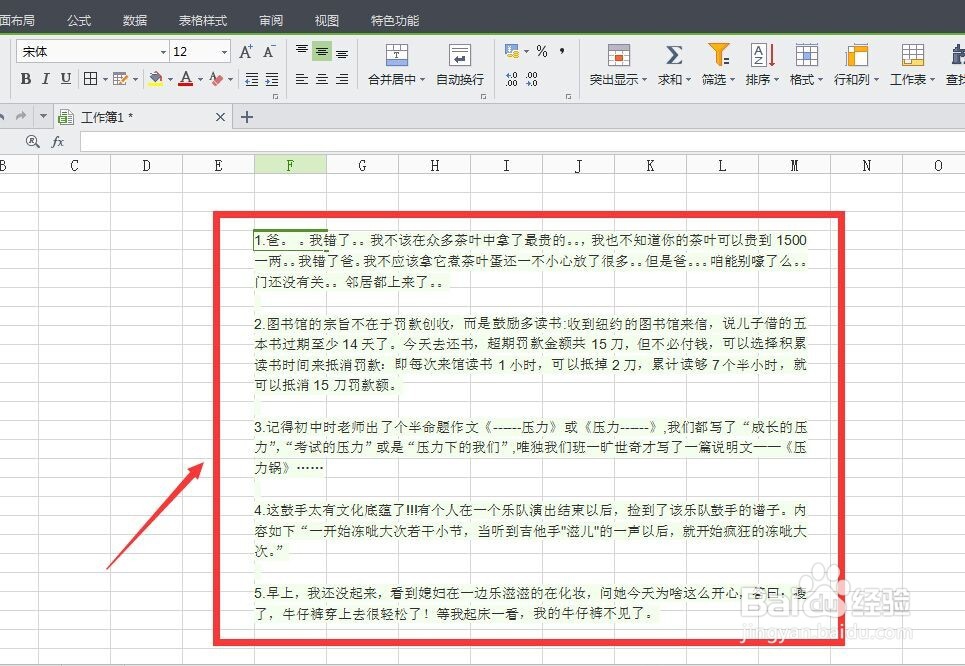Click the increase font size button
965x666 pixels.
247,52
